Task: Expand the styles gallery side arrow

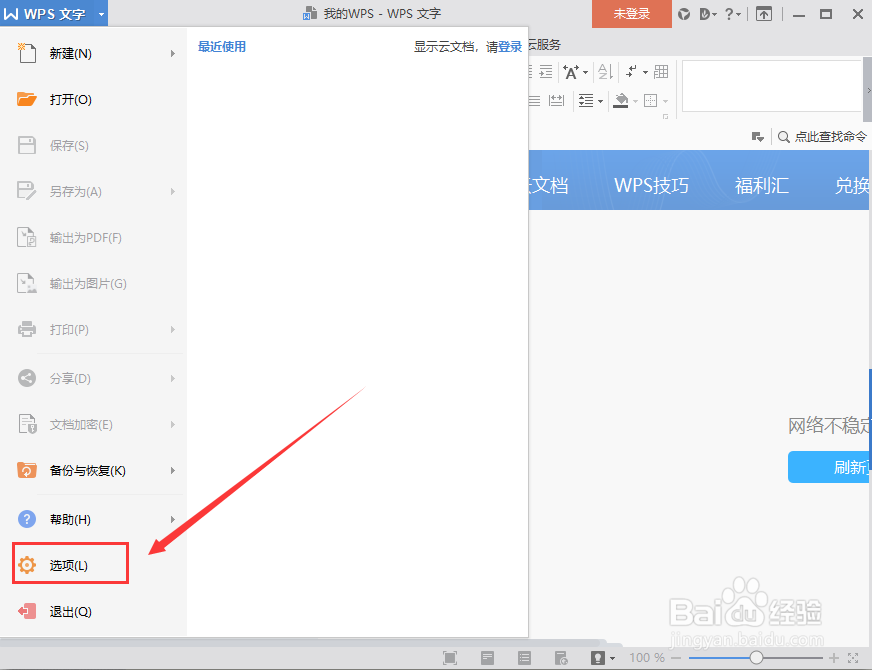Action: coord(868,90)
